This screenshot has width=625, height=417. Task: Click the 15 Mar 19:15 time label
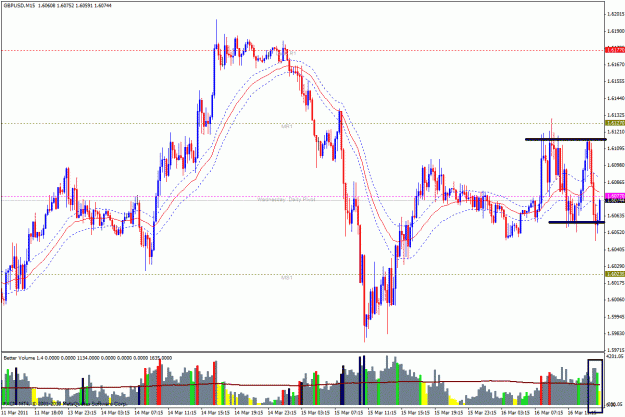(x=449, y=413)
